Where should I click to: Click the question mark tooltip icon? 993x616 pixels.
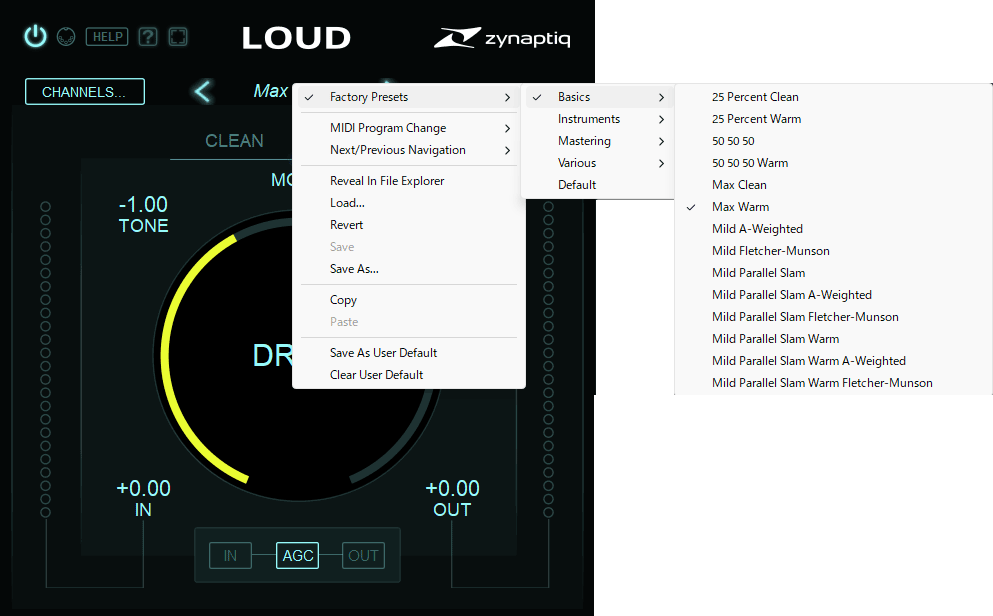coord(148,37)
